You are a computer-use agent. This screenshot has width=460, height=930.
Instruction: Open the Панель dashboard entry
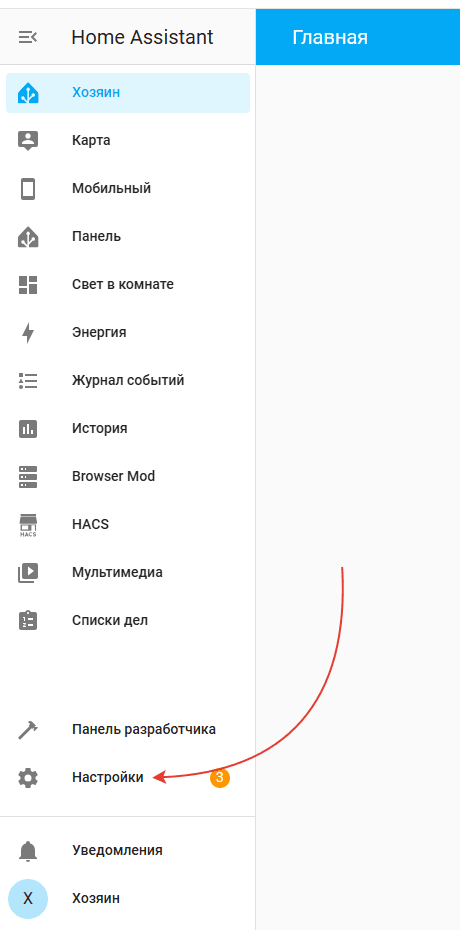(128, 236)
